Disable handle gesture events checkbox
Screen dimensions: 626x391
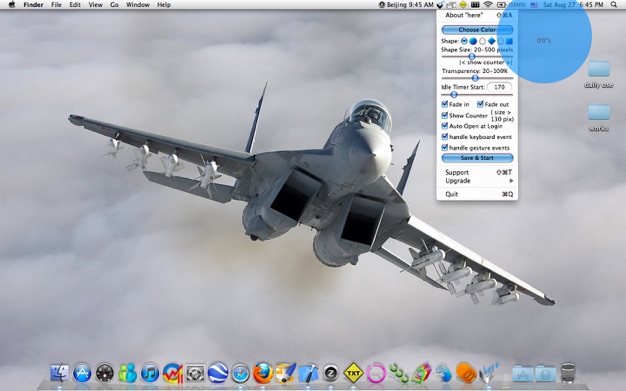click(445, 147)
